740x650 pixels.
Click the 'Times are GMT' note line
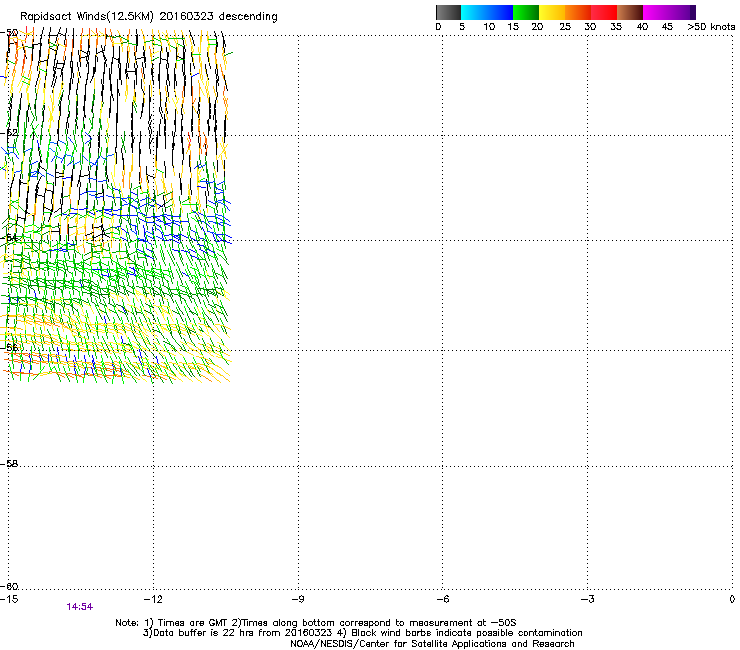[x=316, y=623]
